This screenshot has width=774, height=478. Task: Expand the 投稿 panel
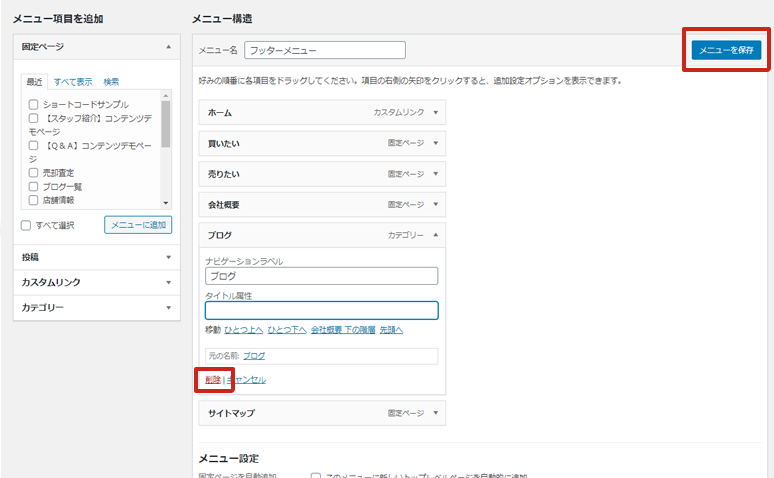(168, 257)
